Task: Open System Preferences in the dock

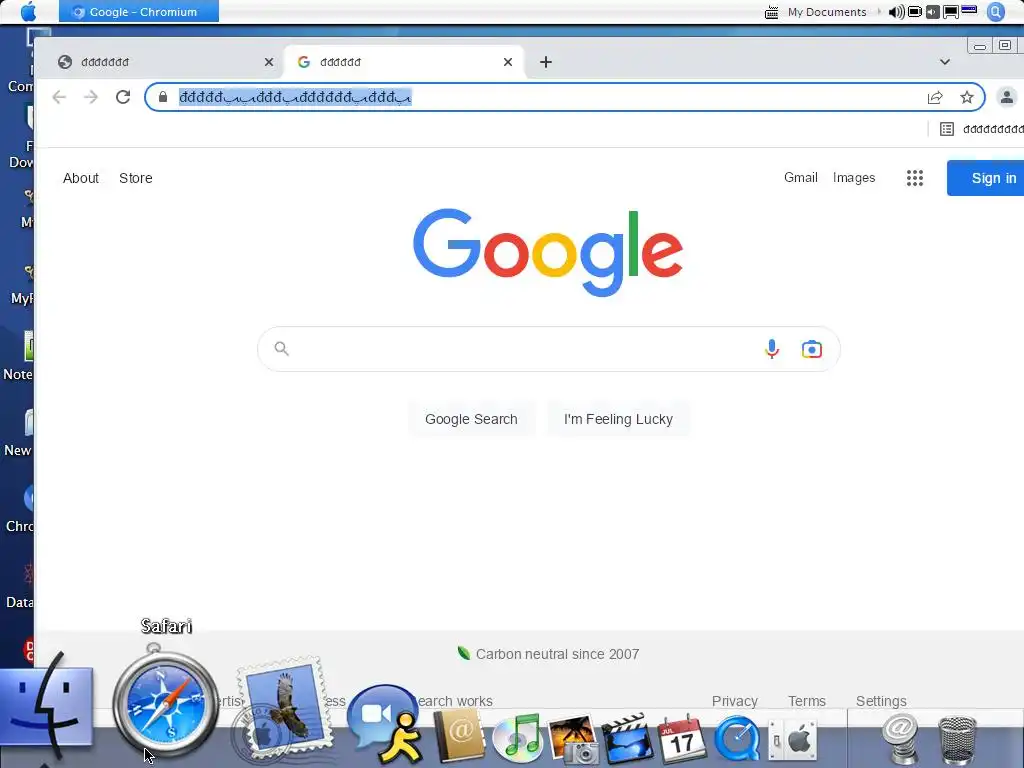Action: (793, 739)
